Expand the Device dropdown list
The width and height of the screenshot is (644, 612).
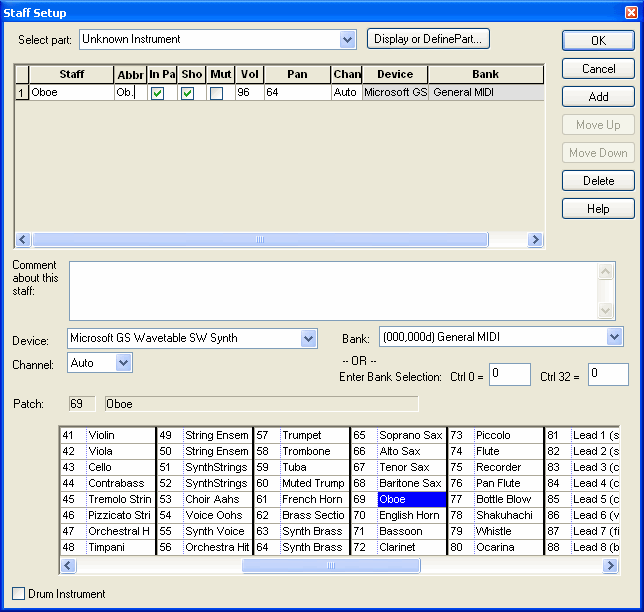coord(308,339)
